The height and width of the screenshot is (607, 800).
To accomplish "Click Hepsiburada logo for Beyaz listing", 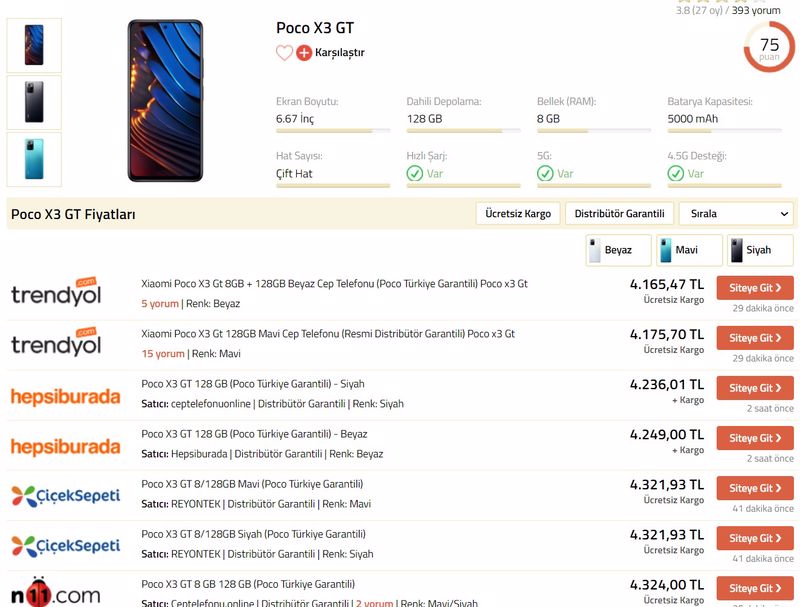I will point(66,446).
